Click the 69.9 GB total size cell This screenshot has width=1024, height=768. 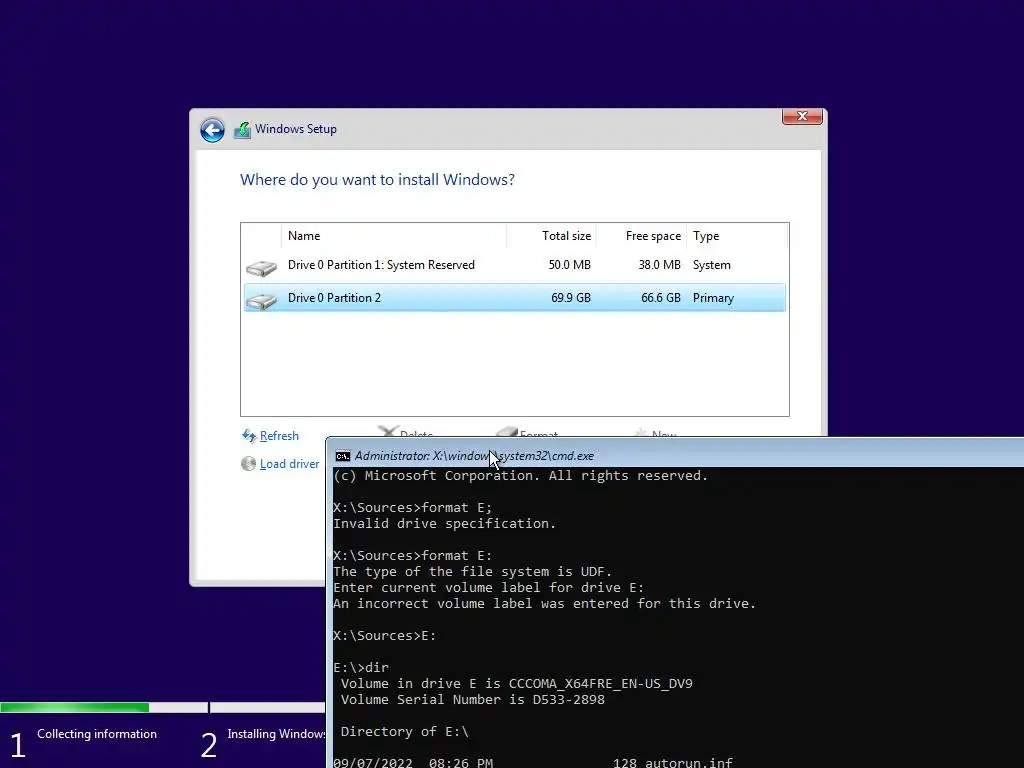pos(571,298)
